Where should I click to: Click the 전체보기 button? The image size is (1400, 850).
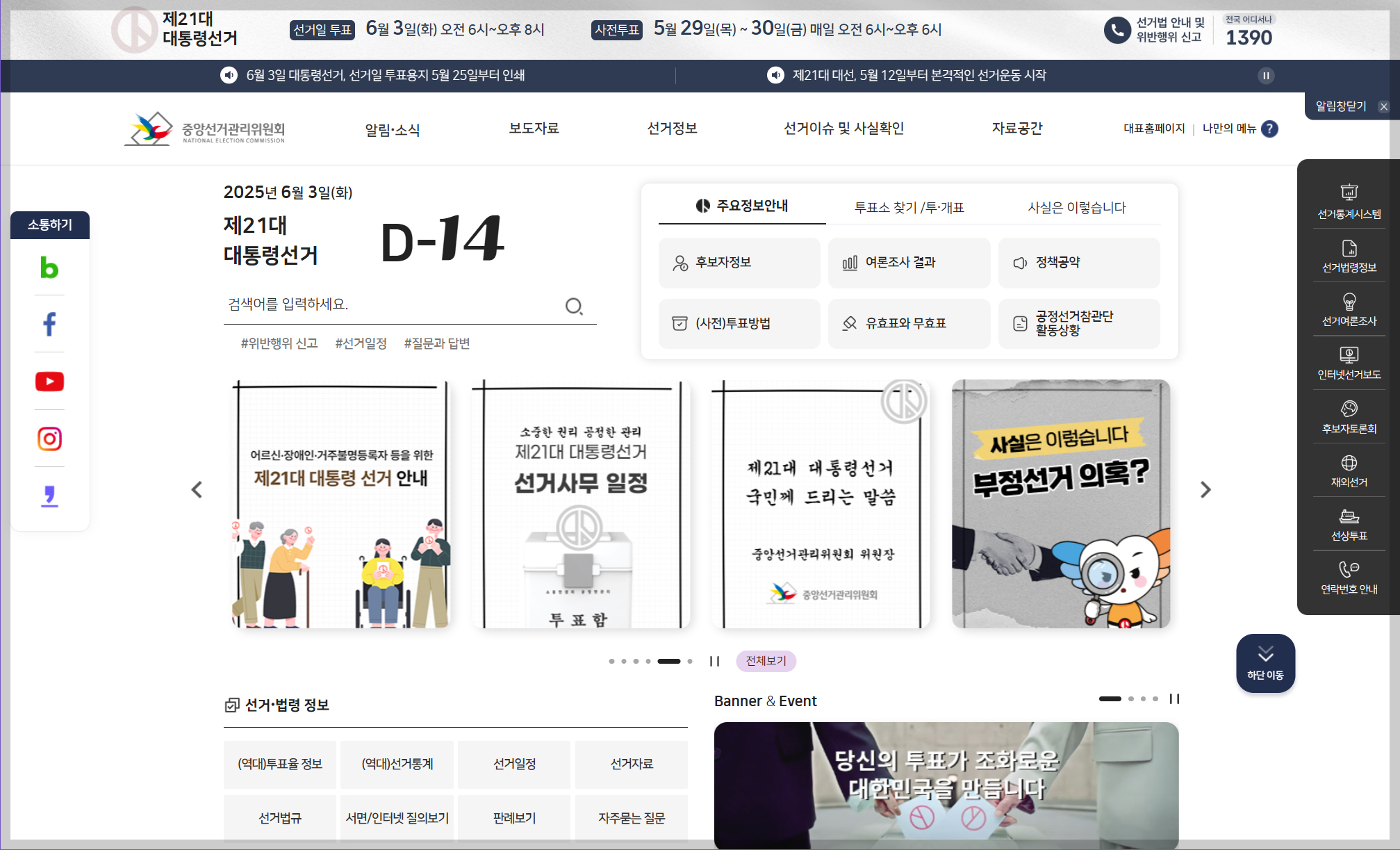tap(765, 661)
